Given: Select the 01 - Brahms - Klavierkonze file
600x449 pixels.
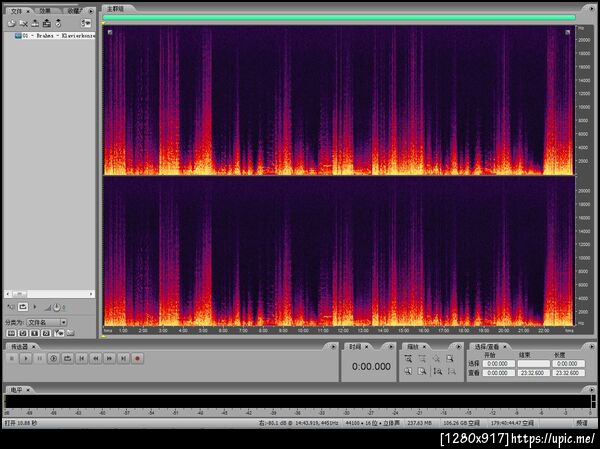Looking at the screenshot, I should pos(55,36).
